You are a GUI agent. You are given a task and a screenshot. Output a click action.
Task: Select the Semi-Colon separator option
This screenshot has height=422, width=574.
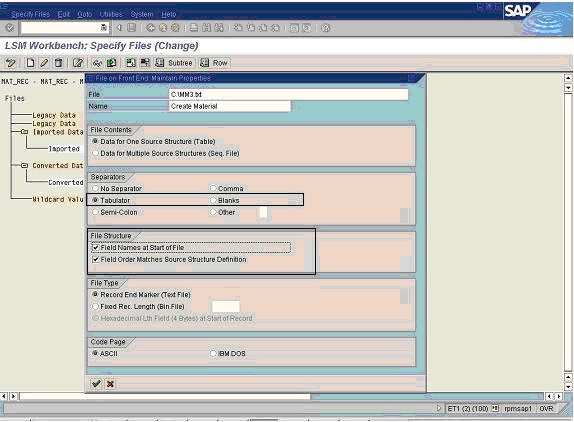[x=115, y=212]
